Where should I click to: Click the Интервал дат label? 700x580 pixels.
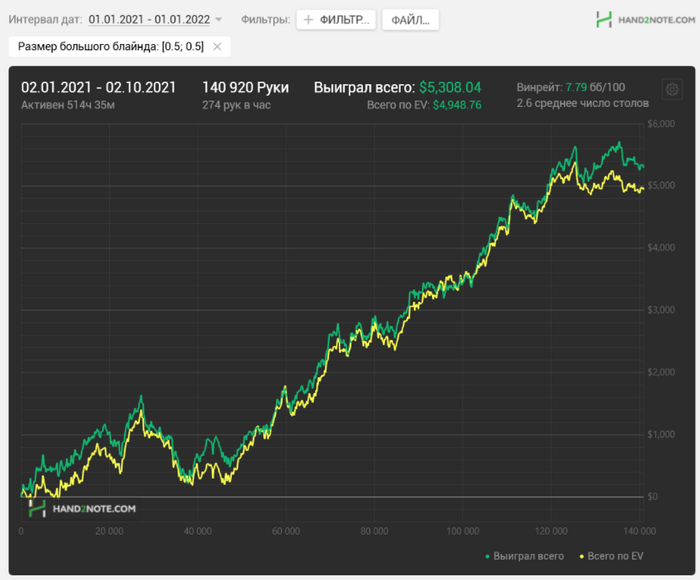(46, 20)
